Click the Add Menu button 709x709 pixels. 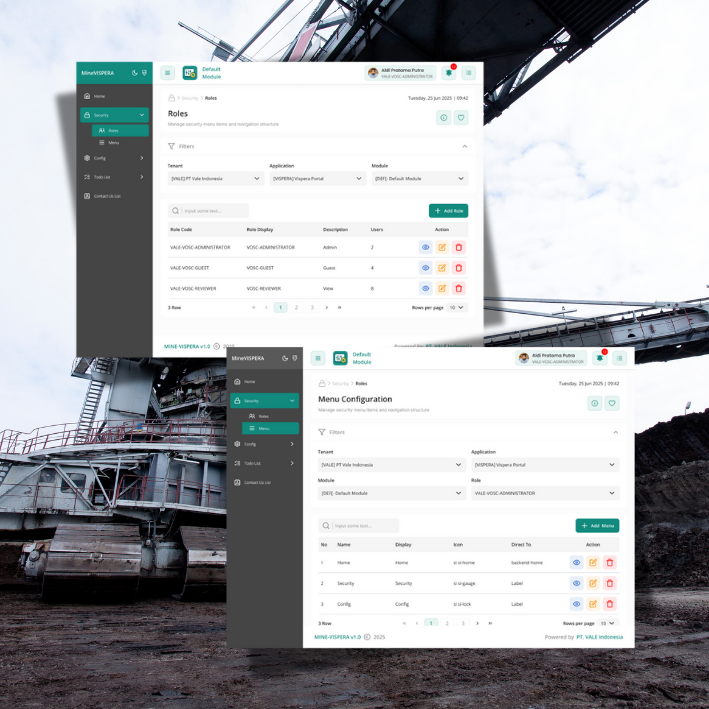point(597,526)
